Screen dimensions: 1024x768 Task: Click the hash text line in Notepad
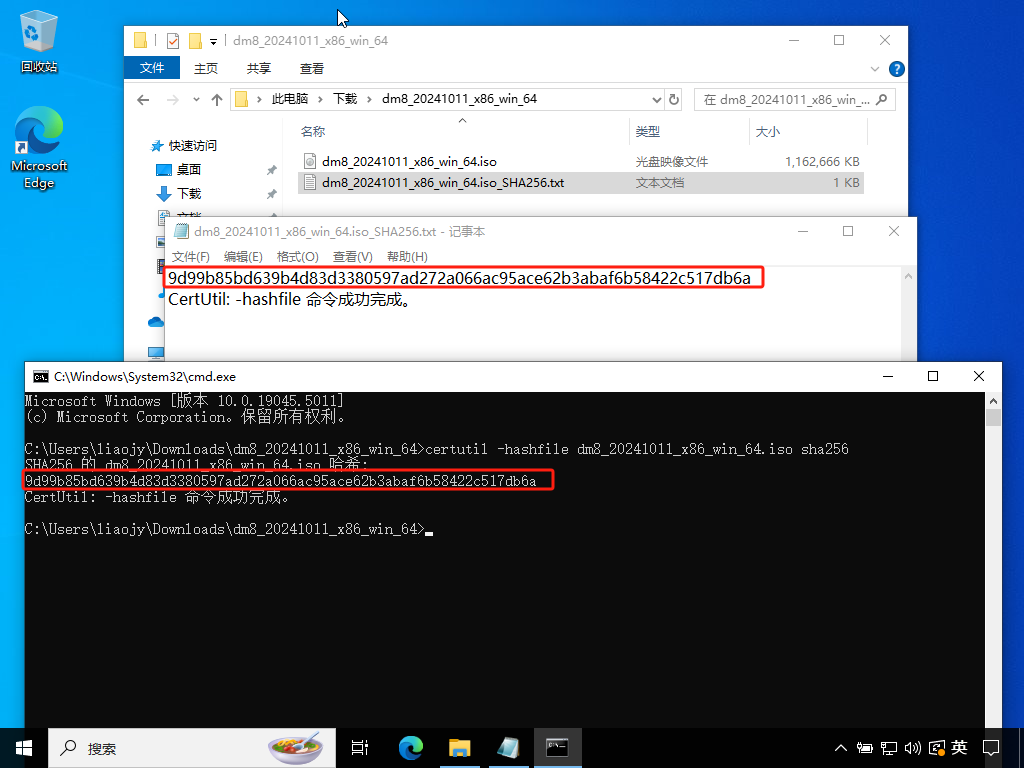pos(460,278)
